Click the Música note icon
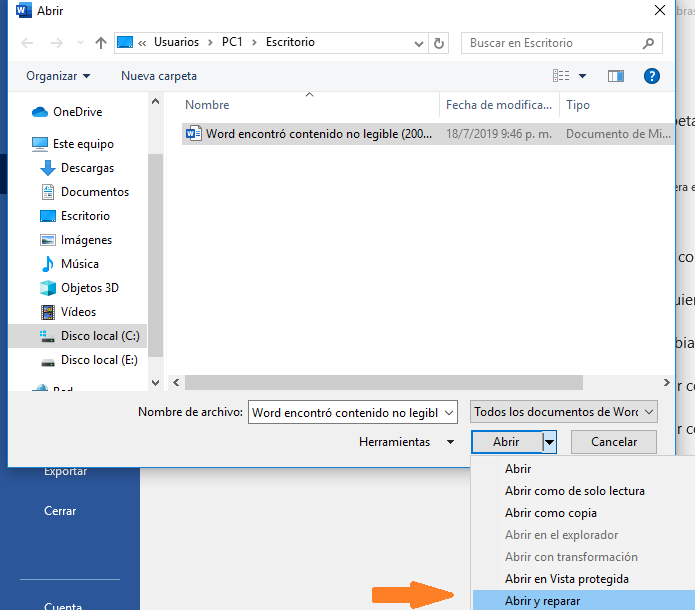 (48, 264)
